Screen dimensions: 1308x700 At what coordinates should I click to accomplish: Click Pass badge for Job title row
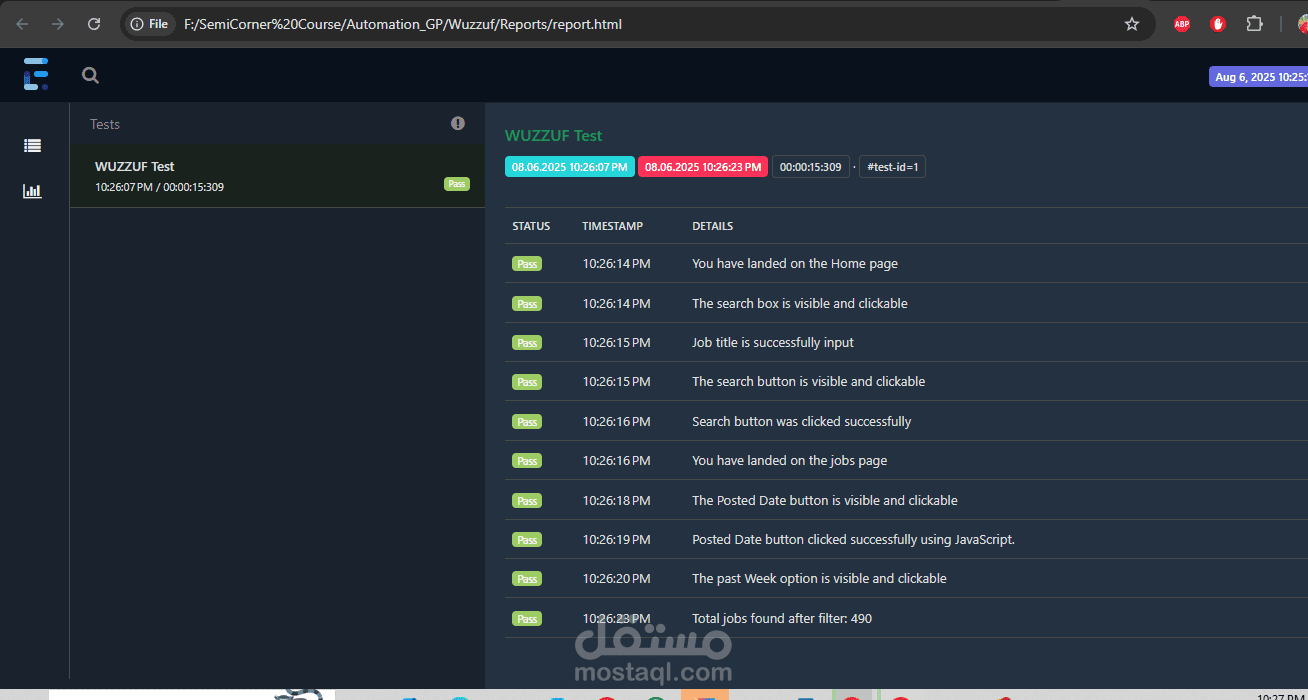click(x=527, y=343)
